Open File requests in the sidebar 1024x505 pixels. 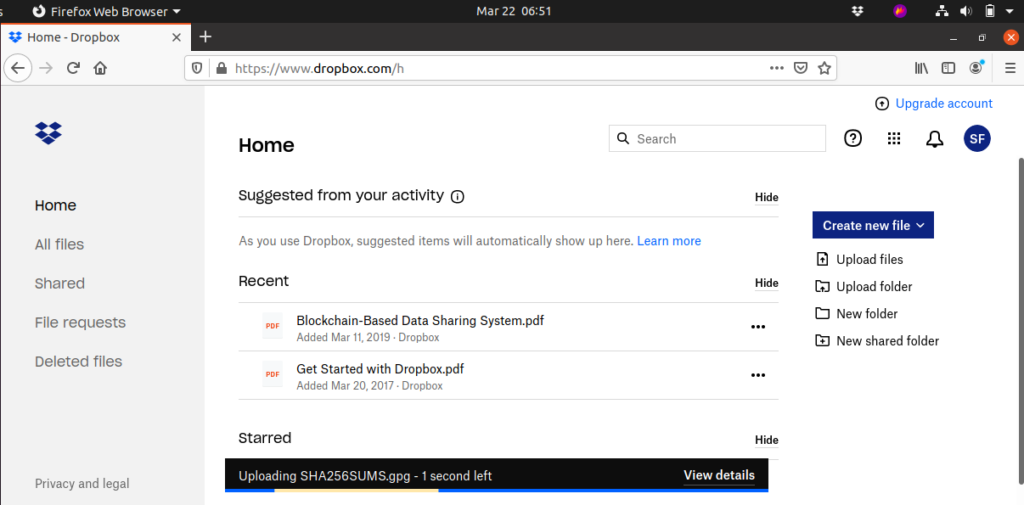click(80, 323)
